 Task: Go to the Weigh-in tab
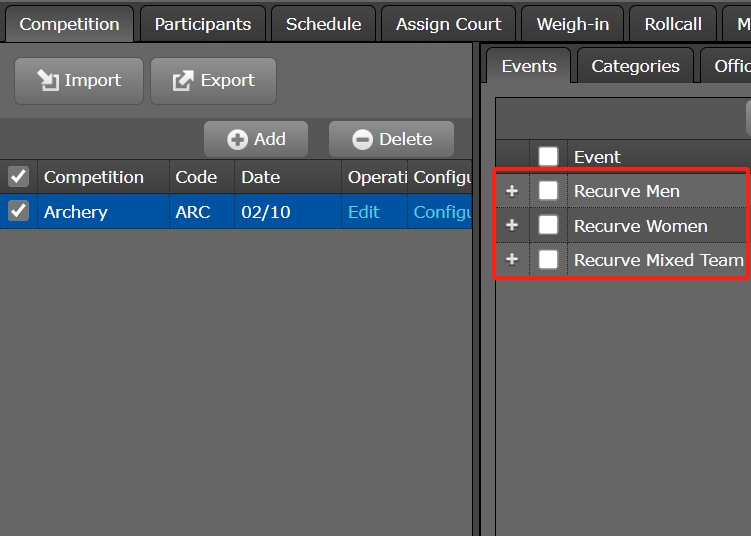click(573, 24)
